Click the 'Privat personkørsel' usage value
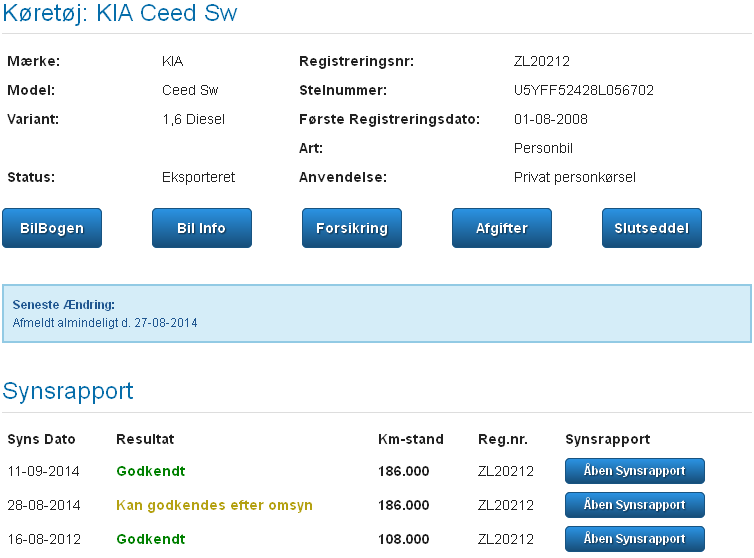754x558 pixels. [575, 178]
